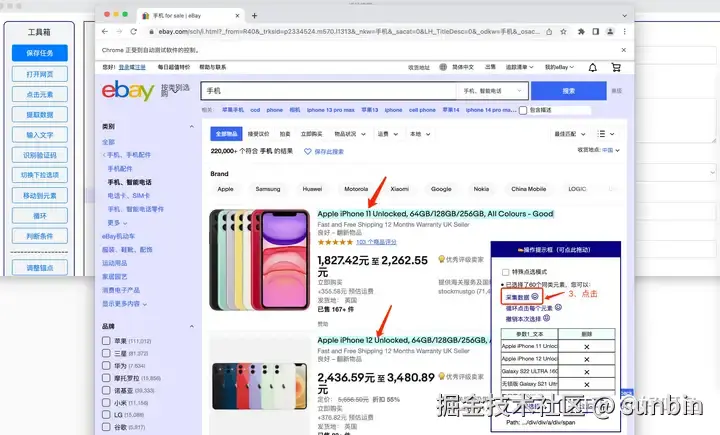This screenshot has height=435, width=720.
Task: Open the Apple iPhone 12 Unlocked listing title
Action: coord(403,340)
